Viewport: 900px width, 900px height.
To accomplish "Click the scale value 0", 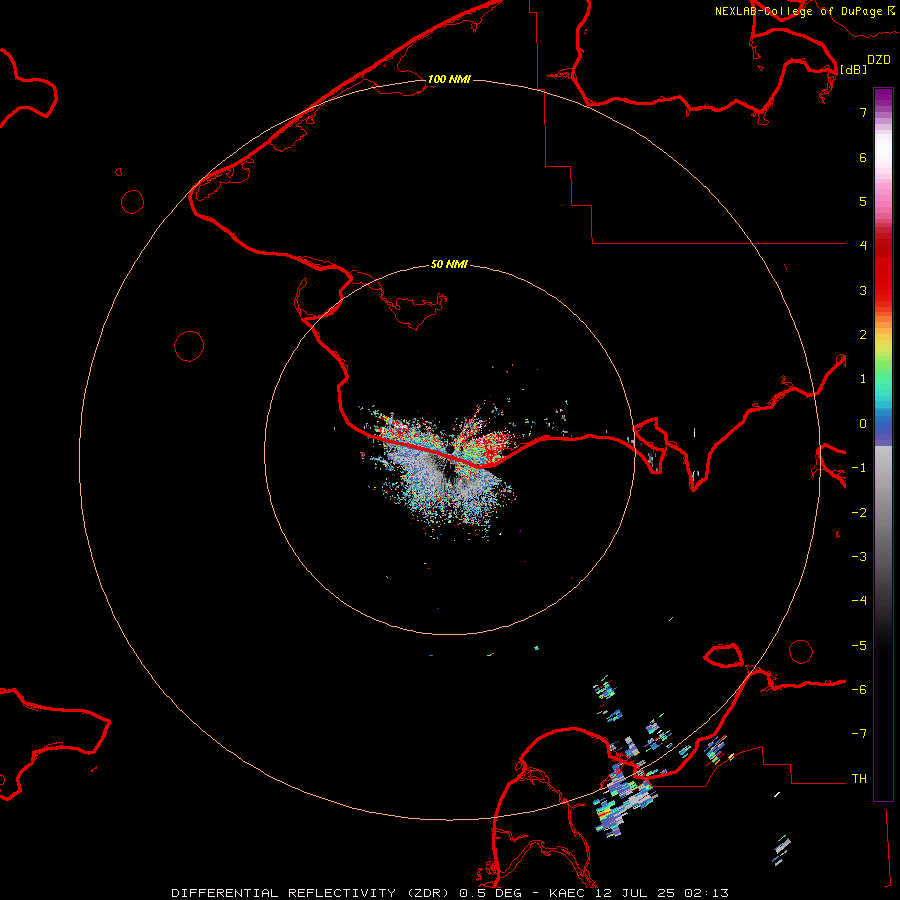I will [x=863, y=424].
